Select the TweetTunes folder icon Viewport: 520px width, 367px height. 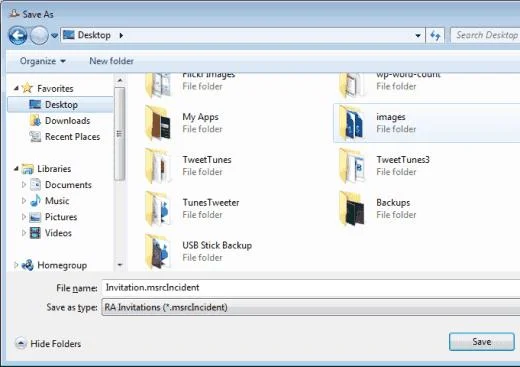(159, 166)
